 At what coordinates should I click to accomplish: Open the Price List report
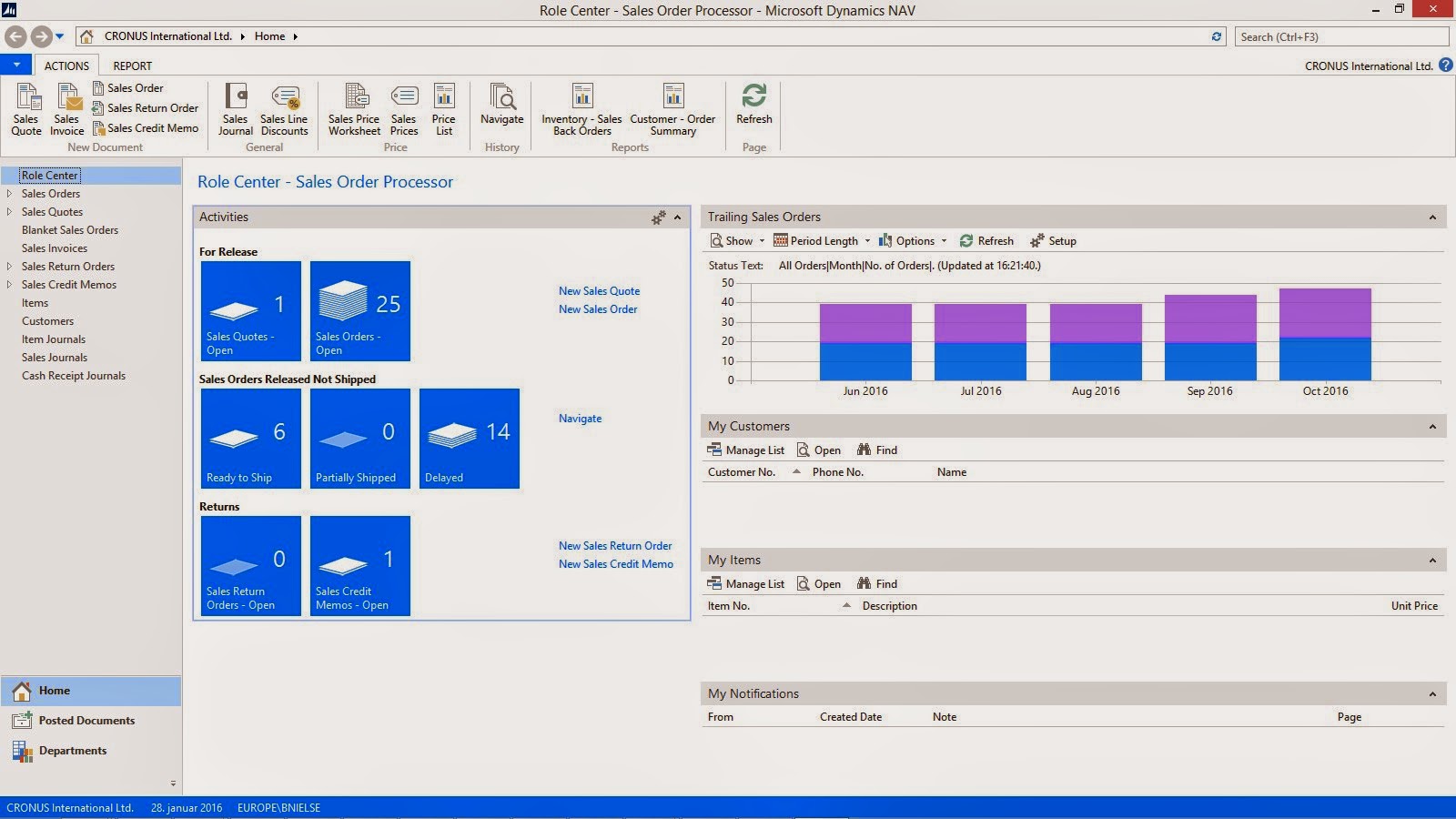444,109
